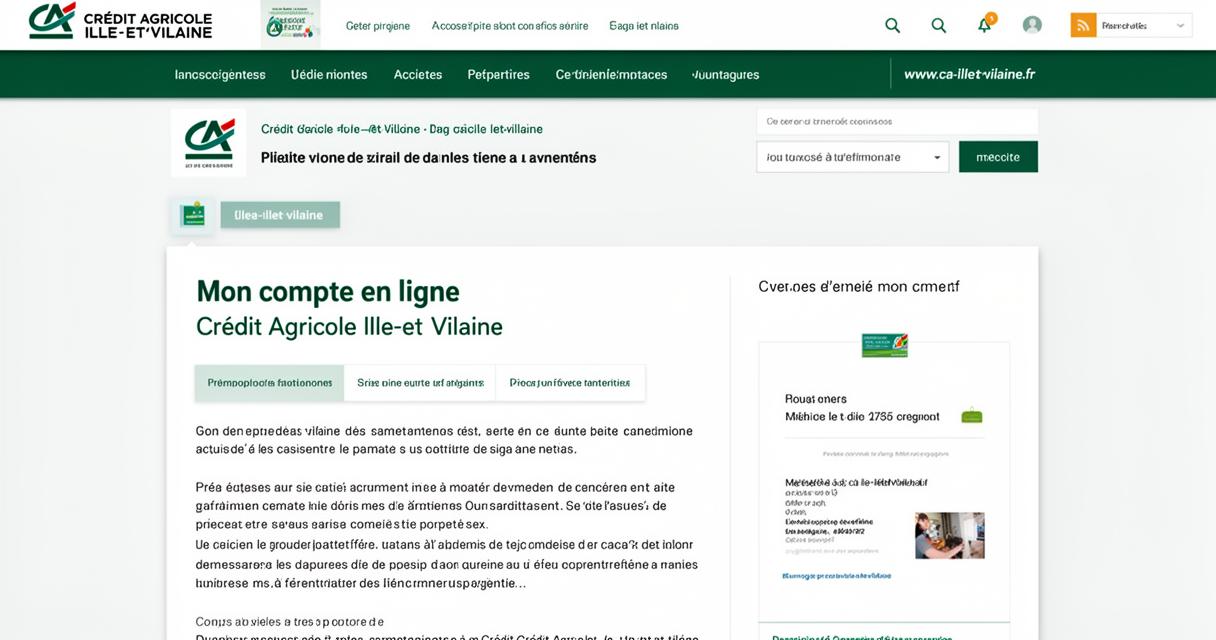This screenshot has width=1216, height=640.
Task: Click the small green badge logo in header
Action: tap(290, 24)
